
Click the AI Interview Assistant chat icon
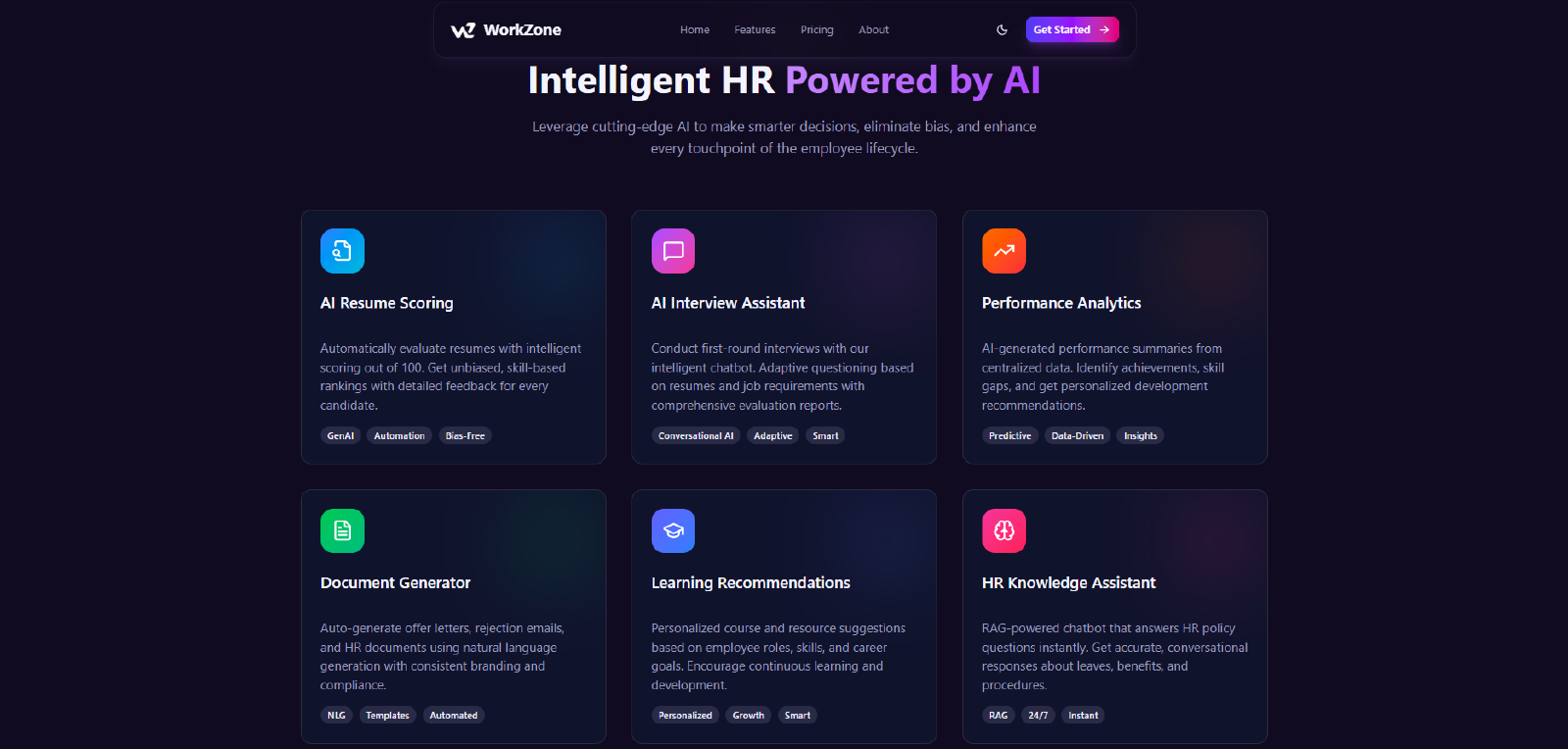(x=673, y=251)
